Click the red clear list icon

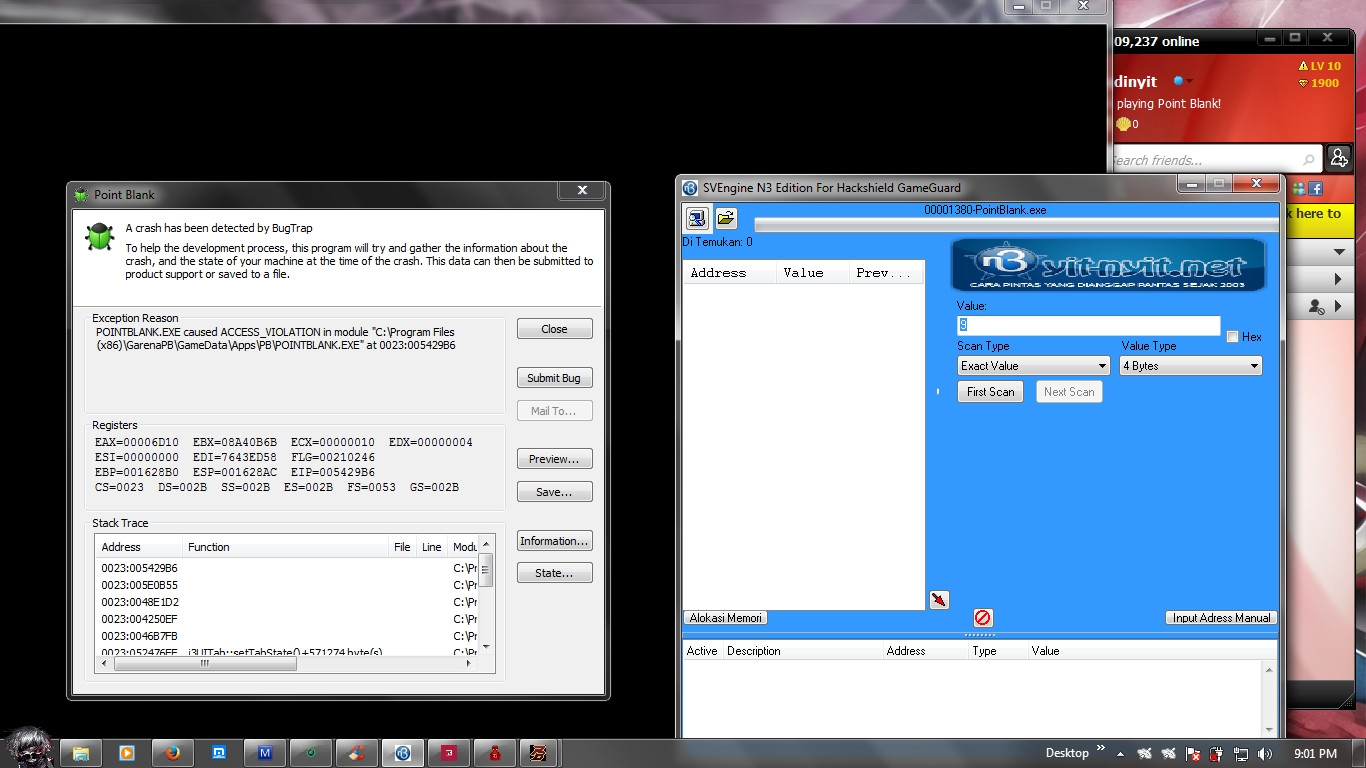pyautogui.click(x=983, y=618)
